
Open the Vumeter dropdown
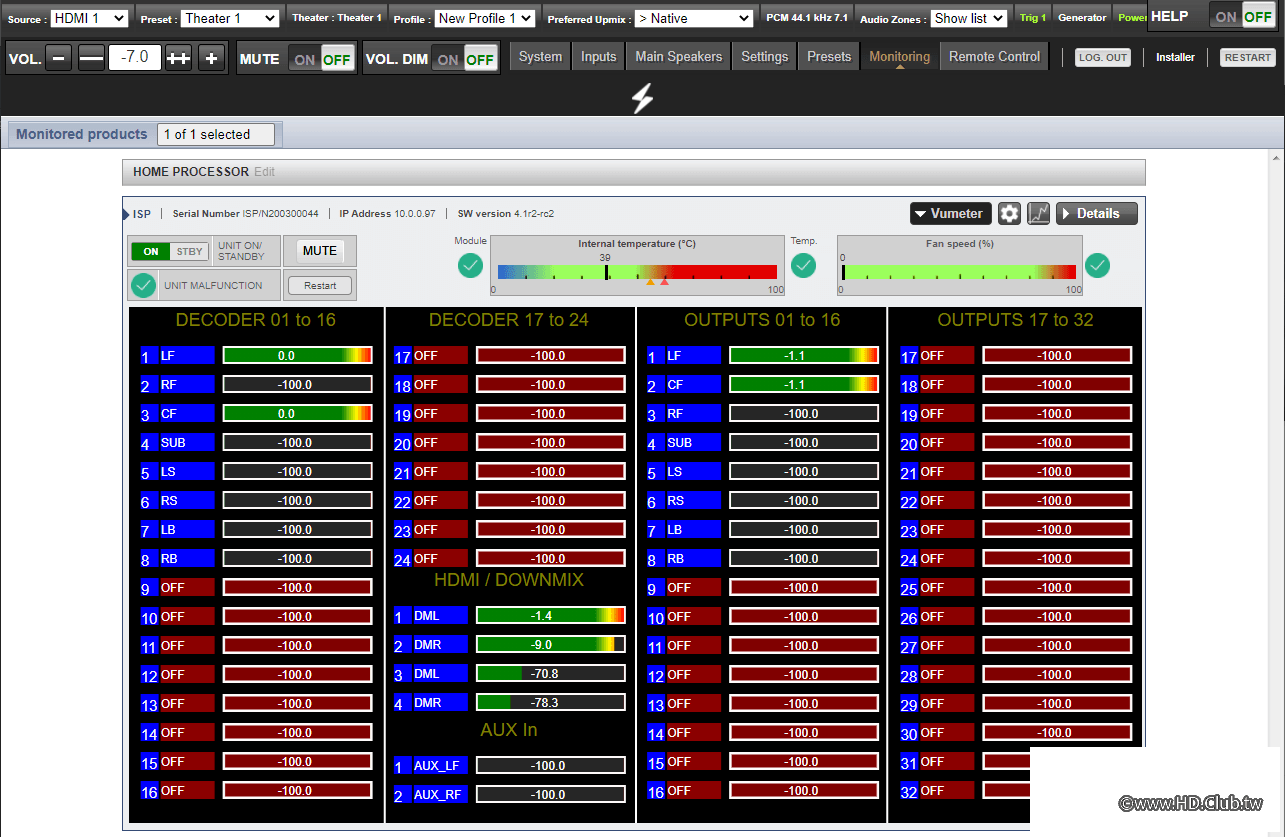tap(950, 213)
